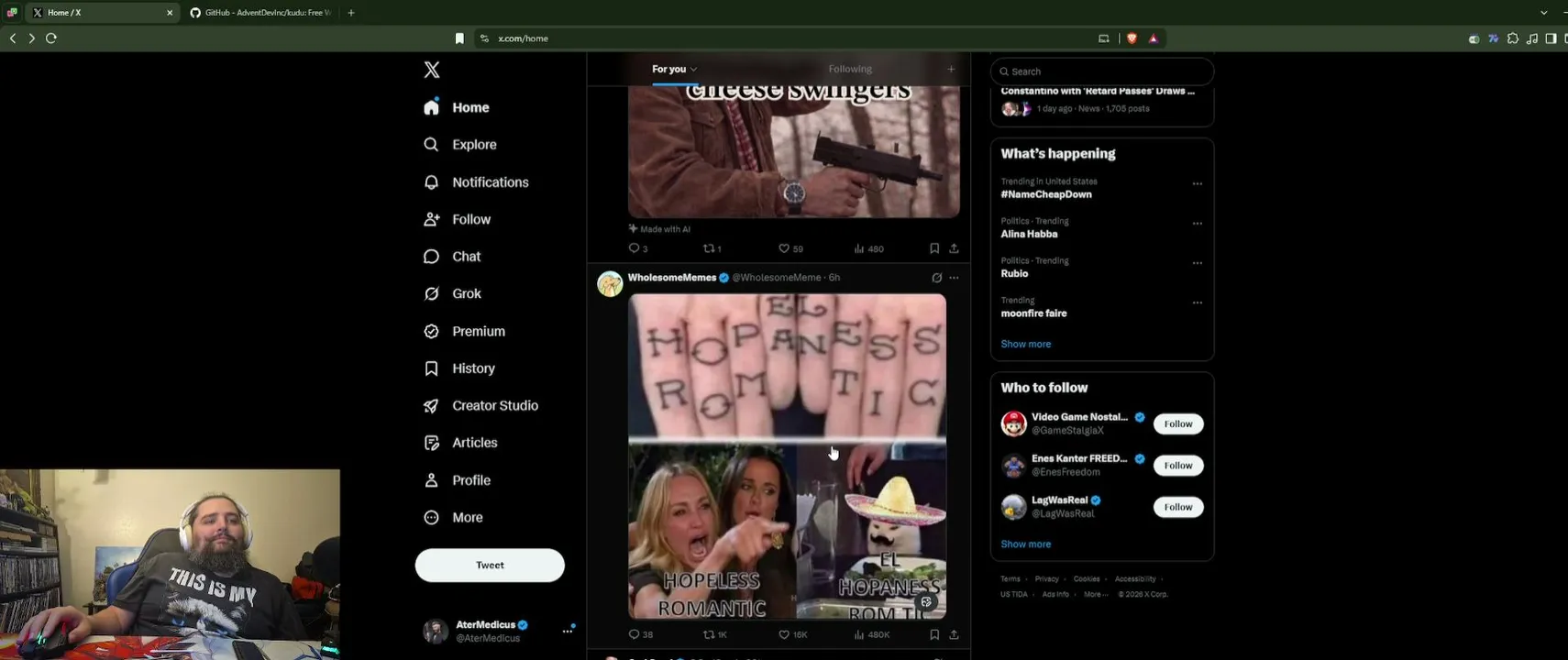1568x660 pixels.
Task: Open the Privacy footer link
Action: [1046, 578]
